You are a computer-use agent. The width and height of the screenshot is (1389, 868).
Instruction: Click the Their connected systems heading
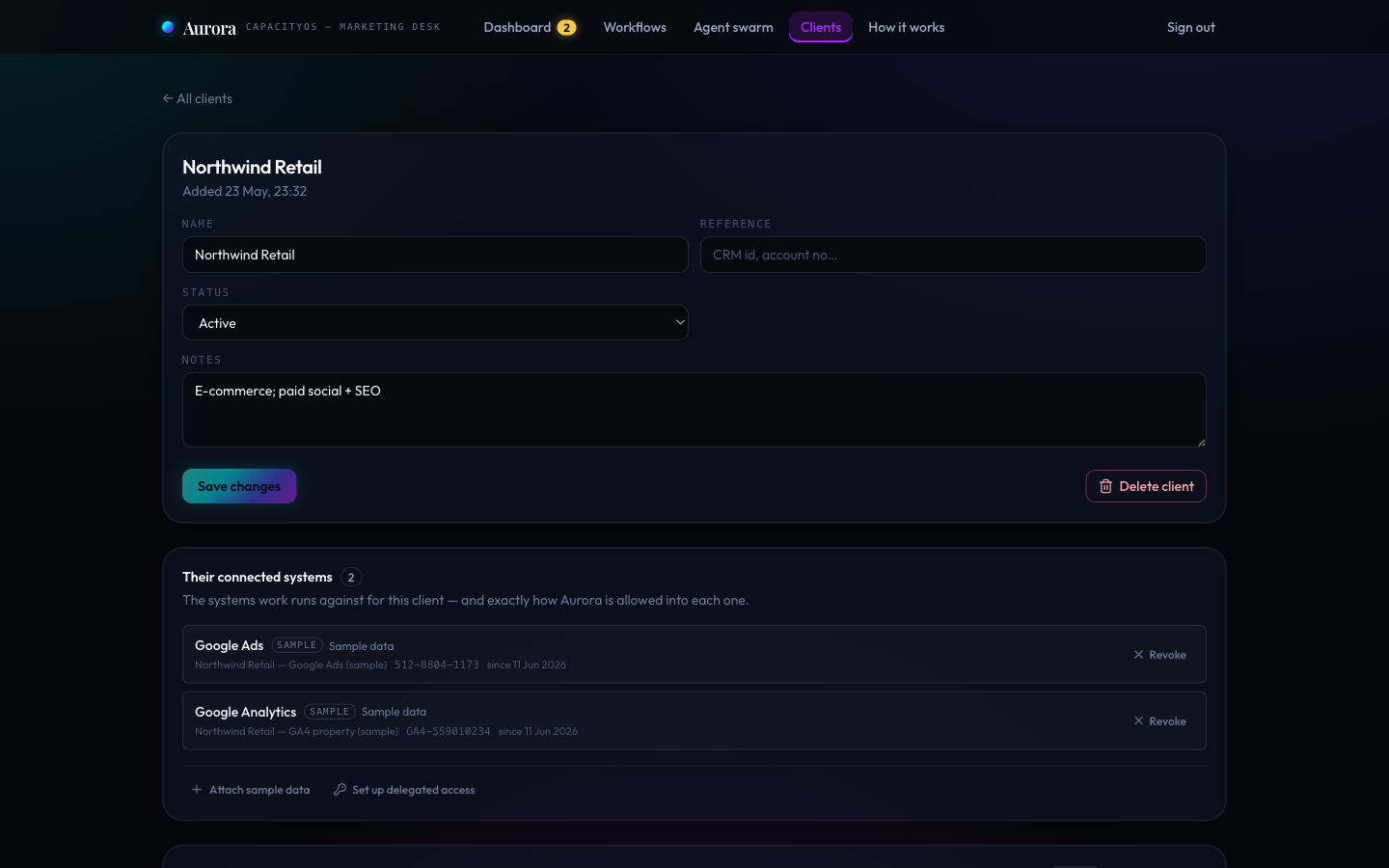(x=258, y=577)
